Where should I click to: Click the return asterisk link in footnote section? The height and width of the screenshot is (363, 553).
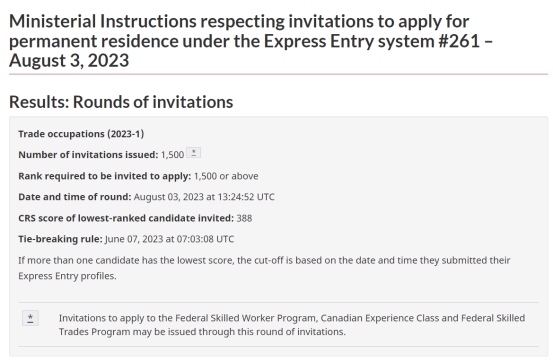click(30, 318)
